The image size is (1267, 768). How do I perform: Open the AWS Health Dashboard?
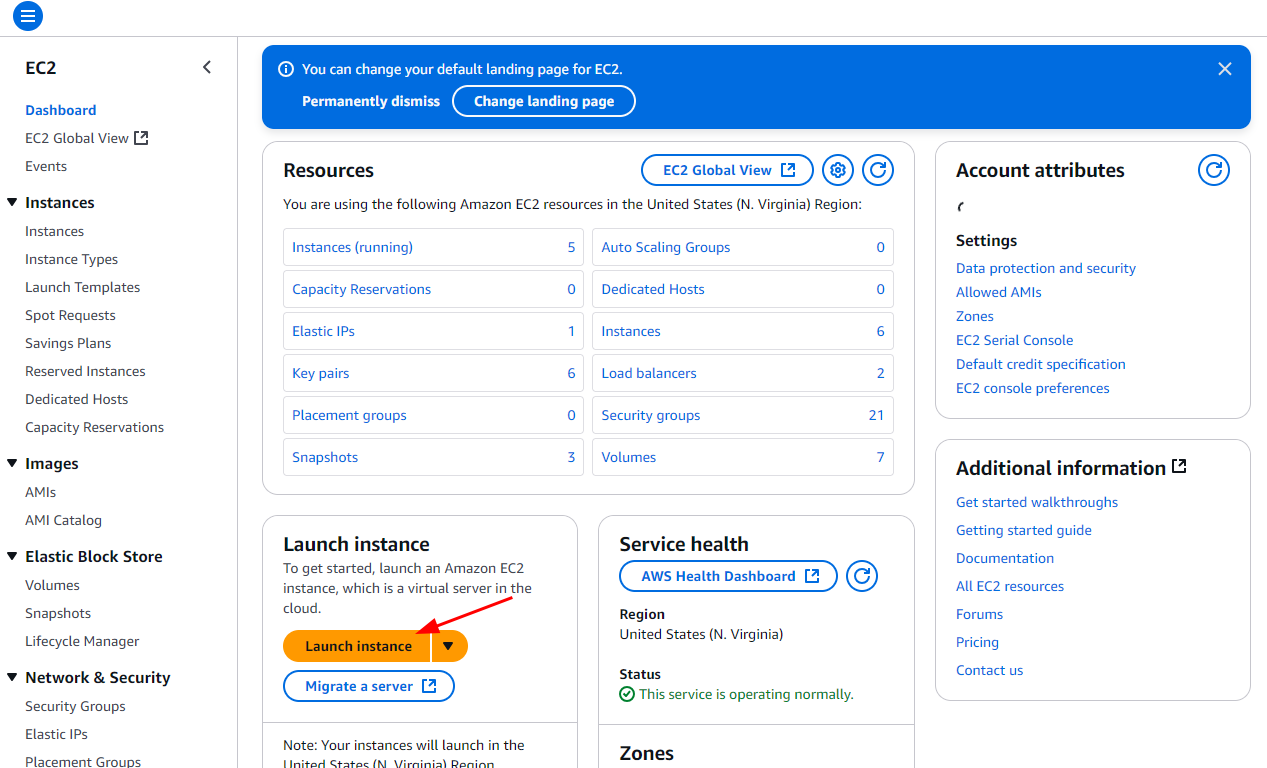point(727,576)
